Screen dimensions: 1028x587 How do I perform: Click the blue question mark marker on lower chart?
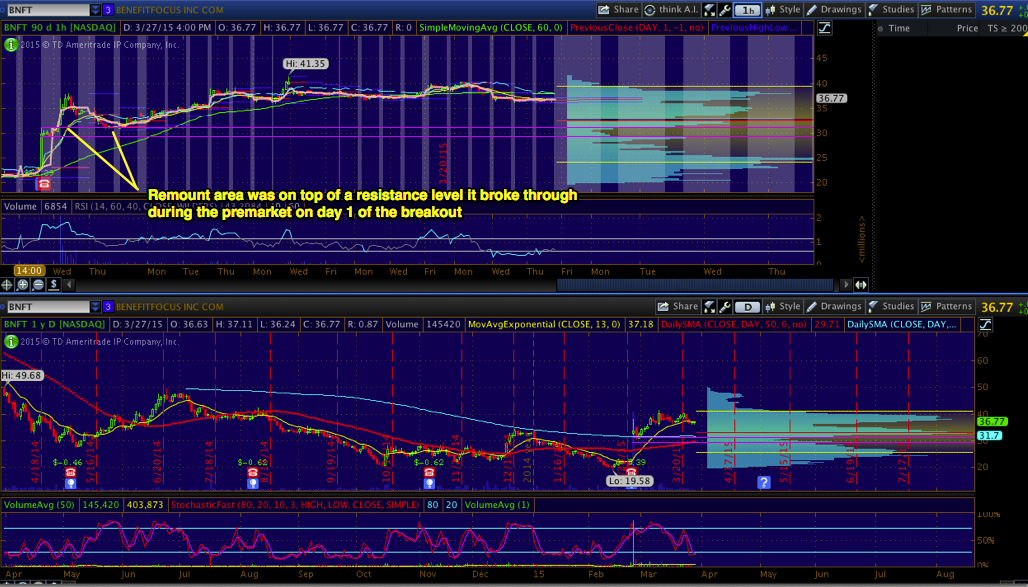(x=764, y=482)
